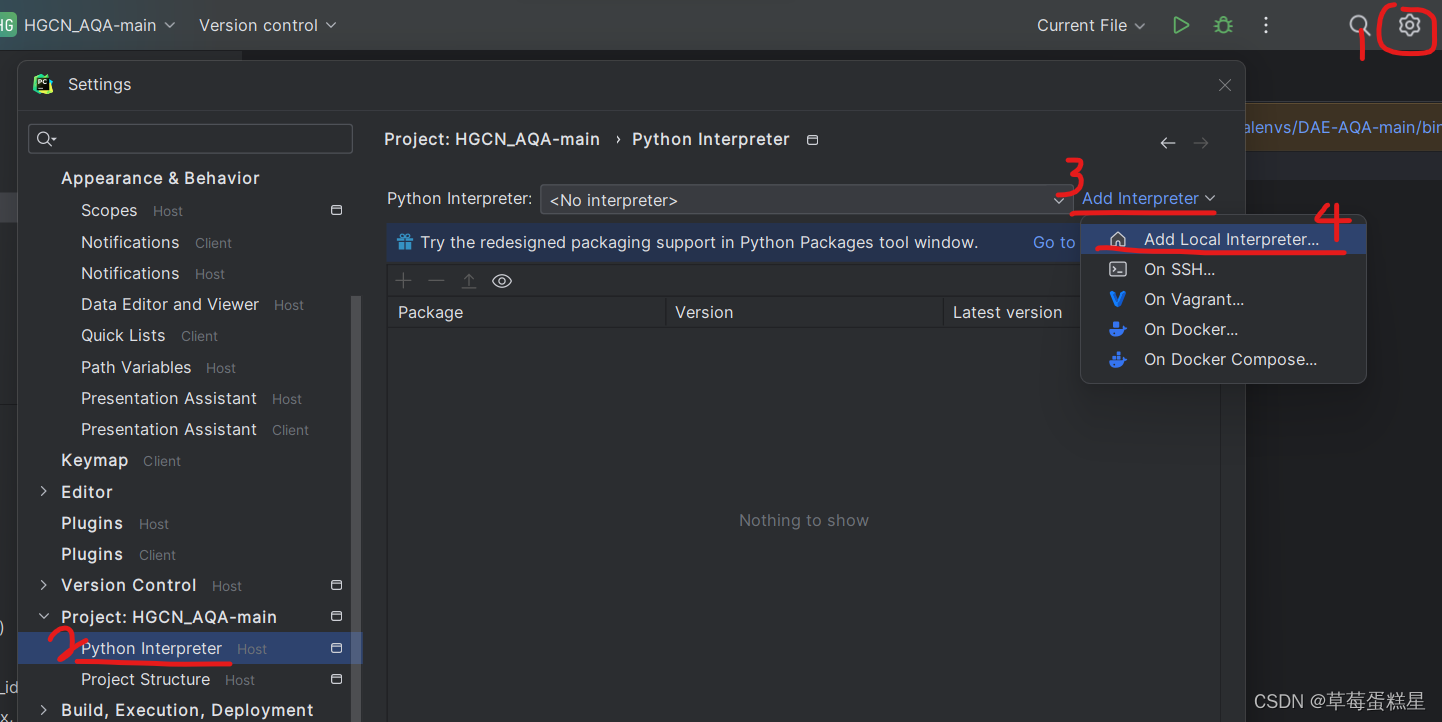Click the Search Everywhere magnifier icon
This screenshot has height=722, width=1442.
click(x=1359, y=25)
